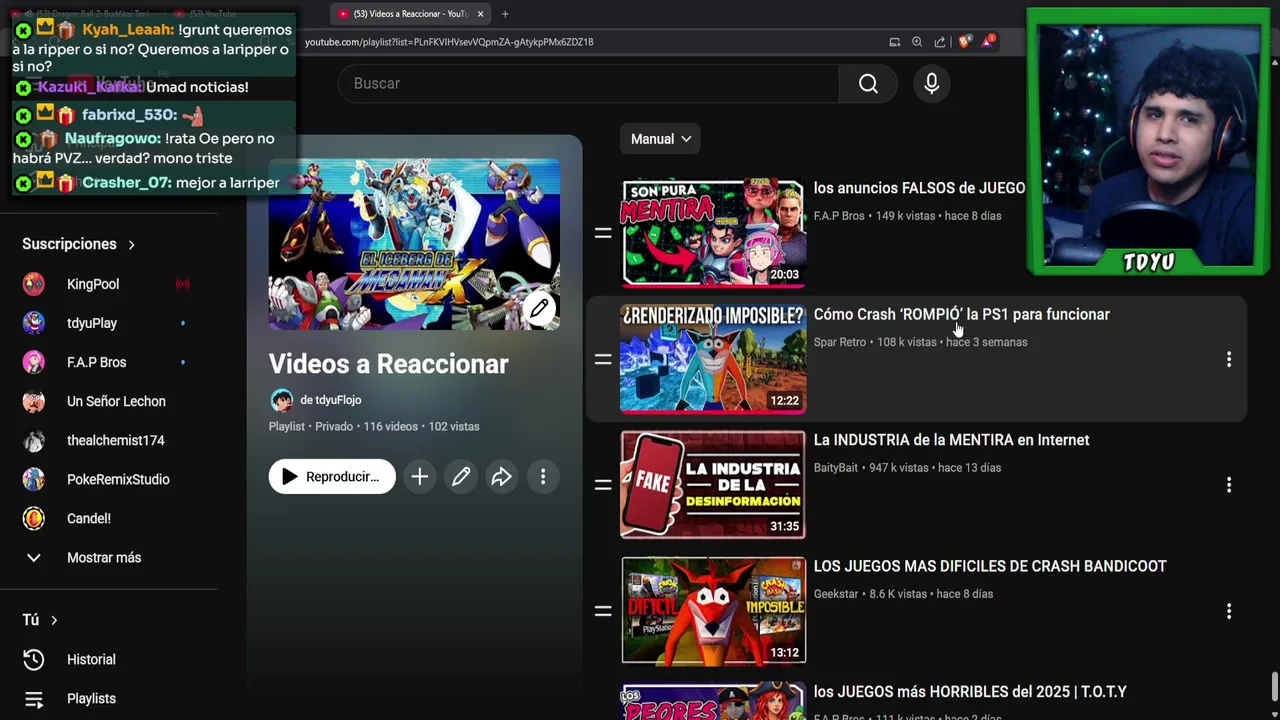Click the Playlists list icon
The height and width of the screenshot is (720, 1280).
pos(34,699)
